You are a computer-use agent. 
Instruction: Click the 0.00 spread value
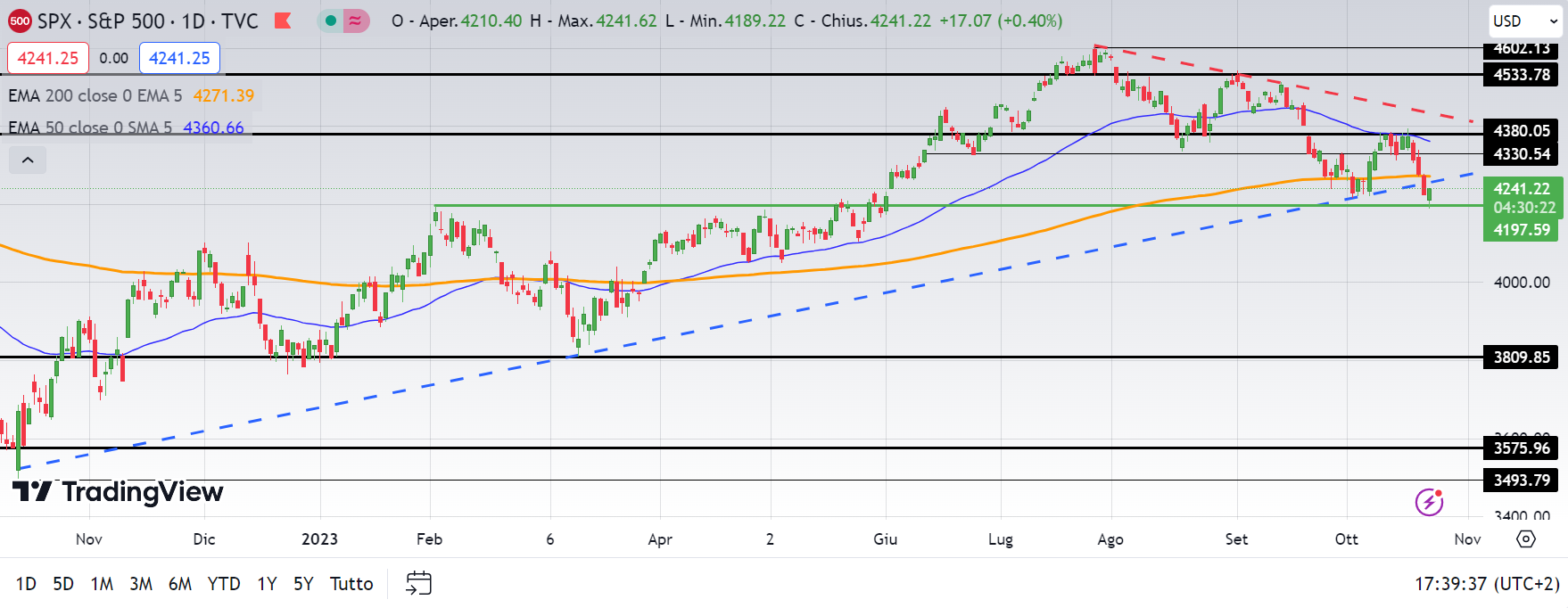pos(113,58)
